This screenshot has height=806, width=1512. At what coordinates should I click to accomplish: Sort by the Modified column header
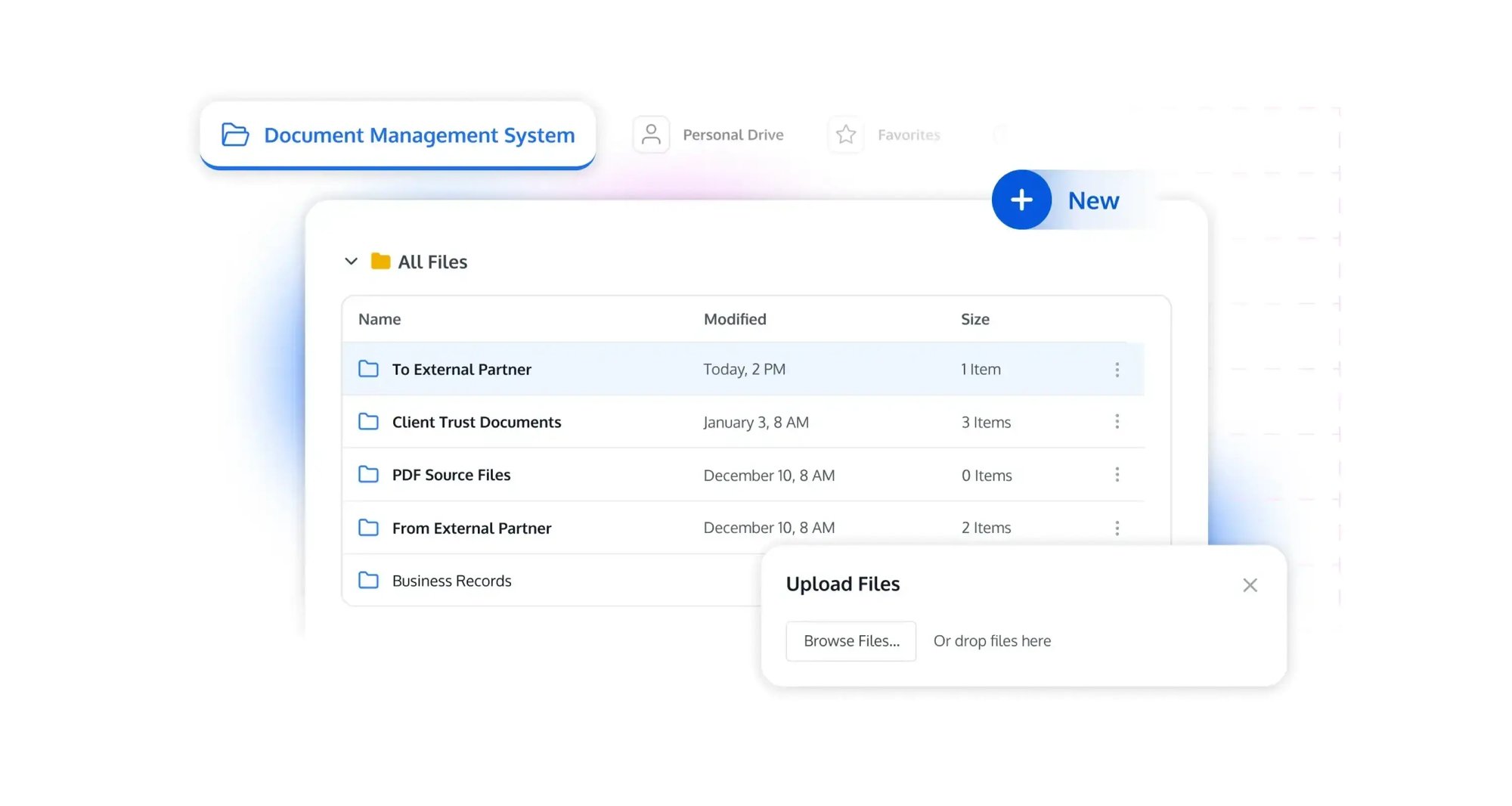pos(735,319)
